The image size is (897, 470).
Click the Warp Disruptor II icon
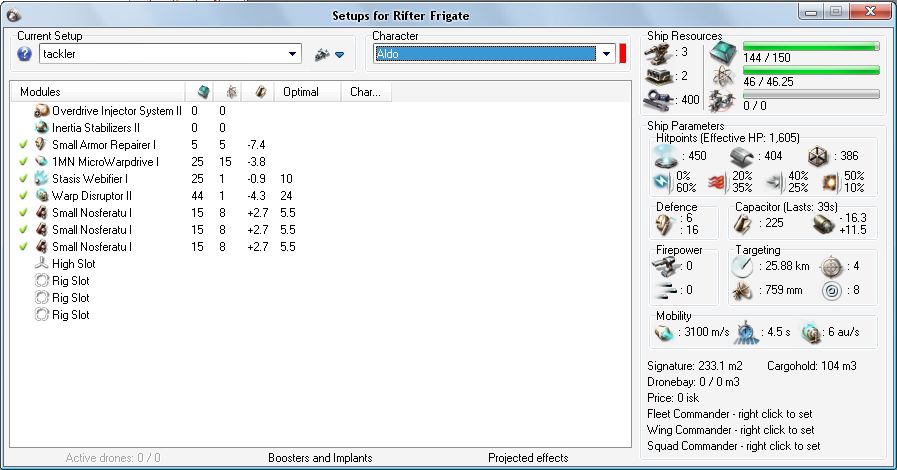coord(41,196)
